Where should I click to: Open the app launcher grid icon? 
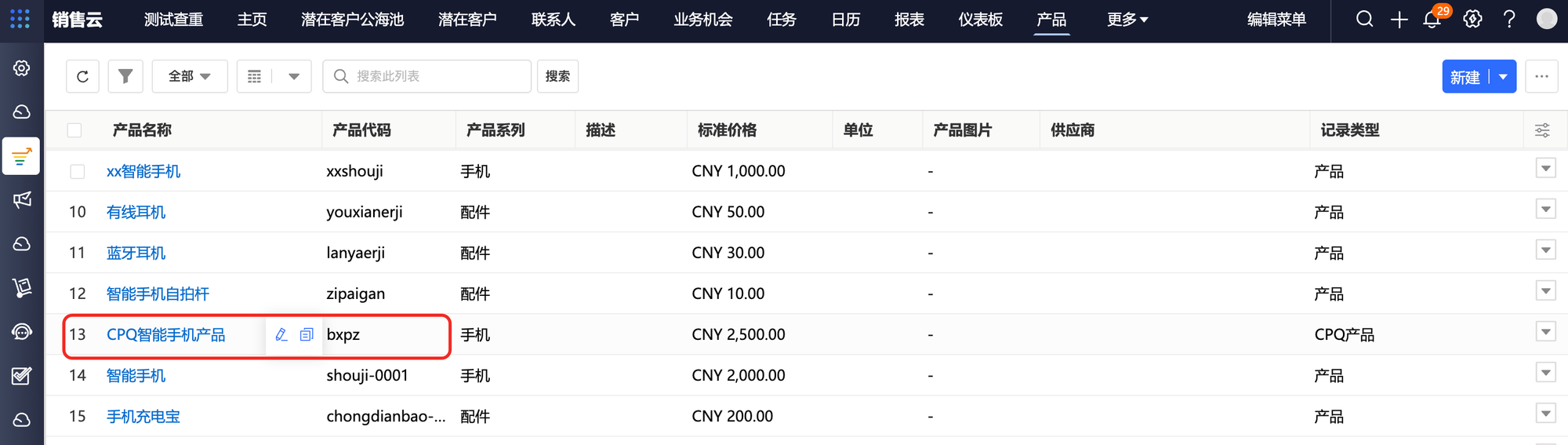pos(20,20)
